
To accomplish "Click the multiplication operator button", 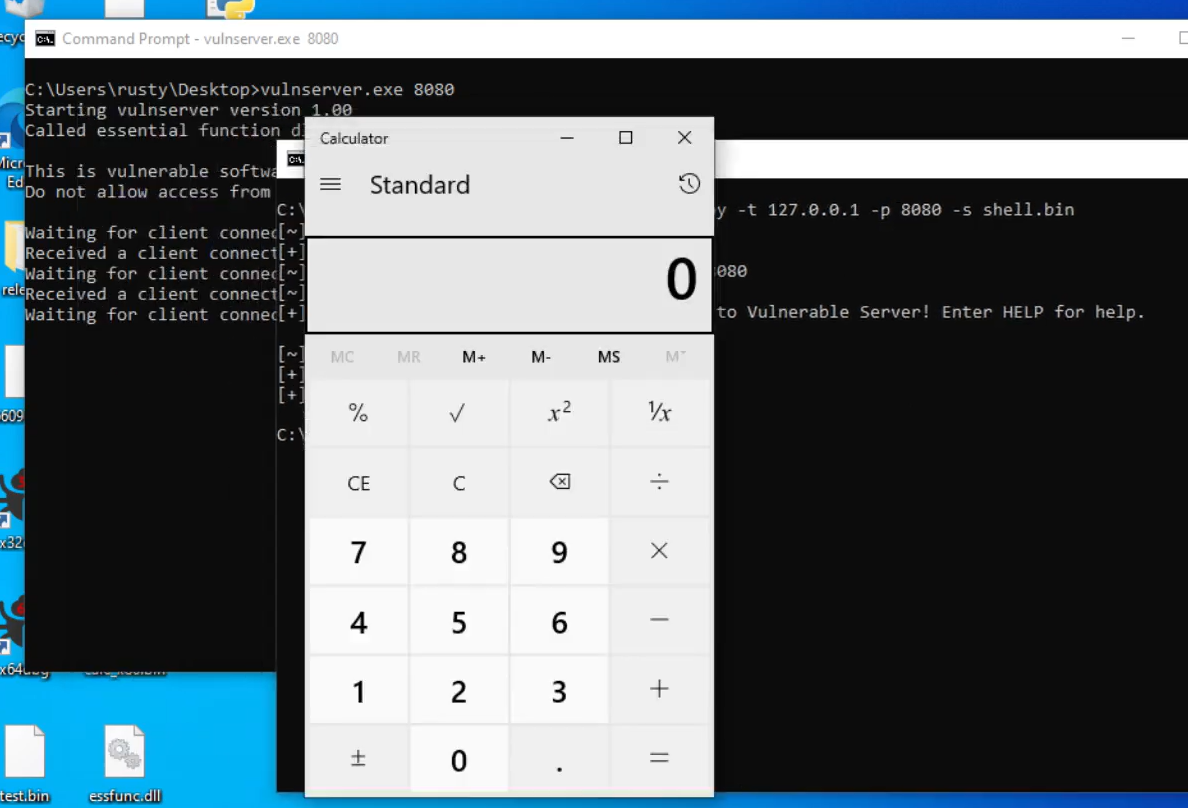I will click(x=659, y=551).
